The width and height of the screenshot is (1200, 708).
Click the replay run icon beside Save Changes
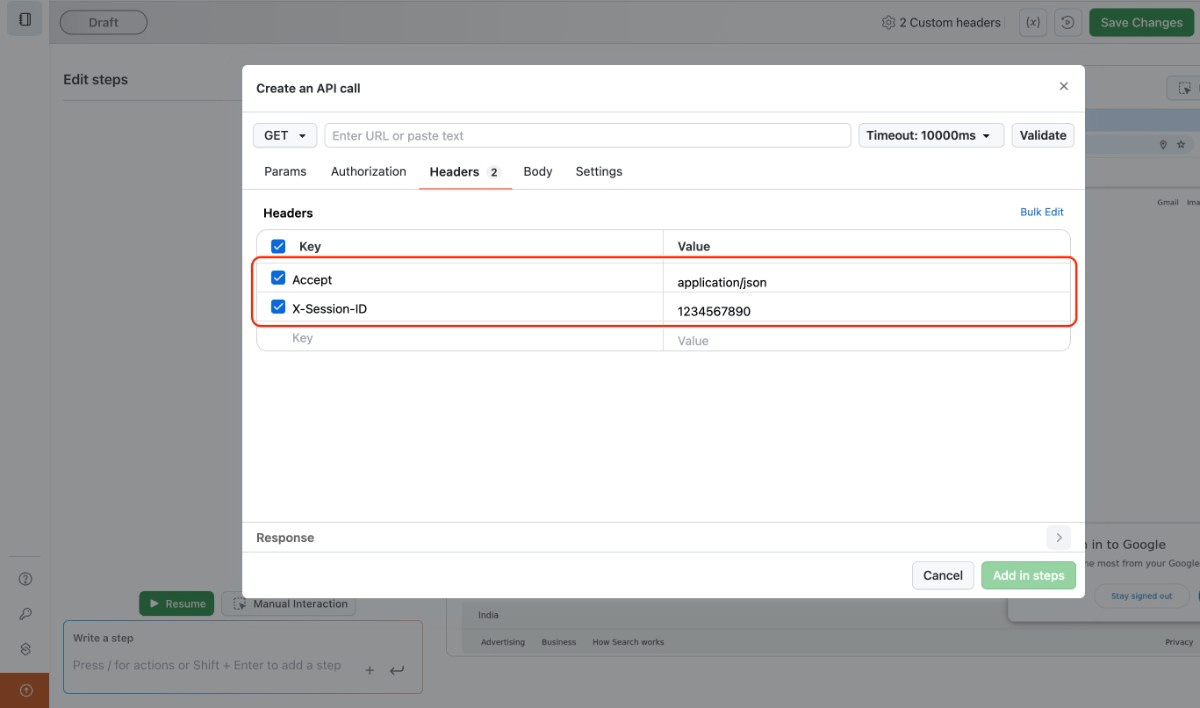1068,22
